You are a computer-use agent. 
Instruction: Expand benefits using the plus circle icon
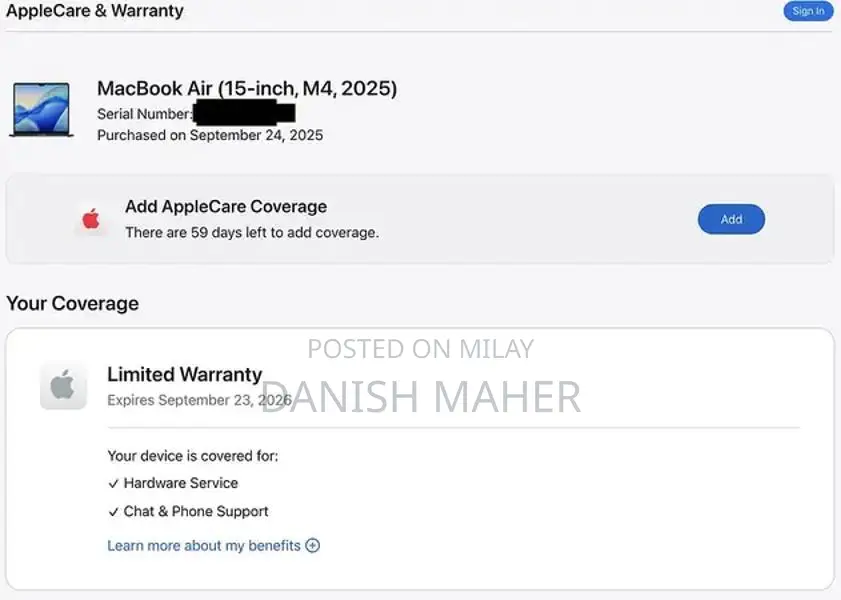point(313,546)
